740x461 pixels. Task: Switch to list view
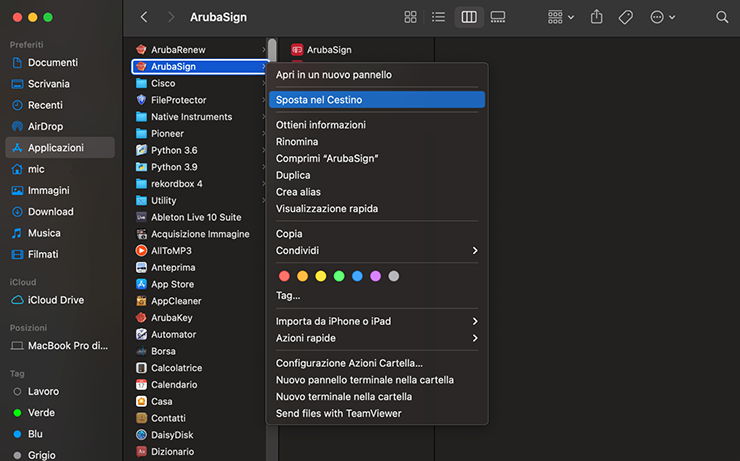coord(438,17)
